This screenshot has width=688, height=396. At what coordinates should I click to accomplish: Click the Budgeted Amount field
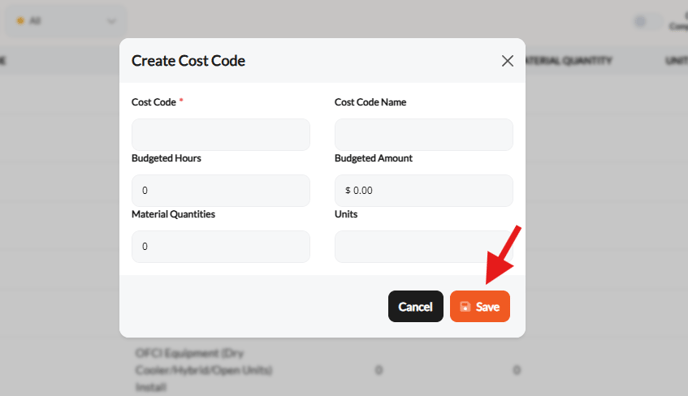click(x=423, y=190)
